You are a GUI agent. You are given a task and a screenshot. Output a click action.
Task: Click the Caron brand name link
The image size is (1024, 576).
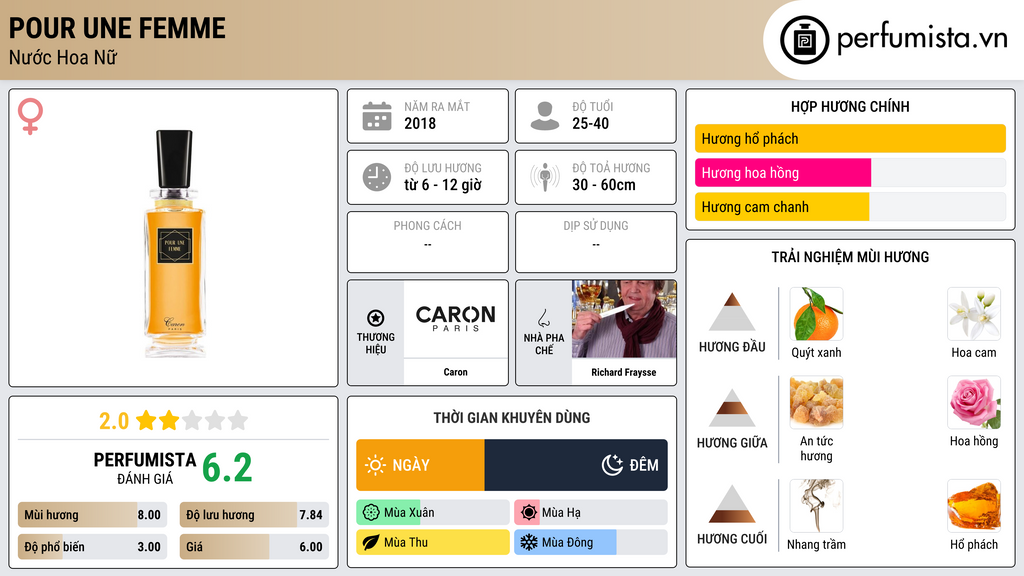point(455,372)
